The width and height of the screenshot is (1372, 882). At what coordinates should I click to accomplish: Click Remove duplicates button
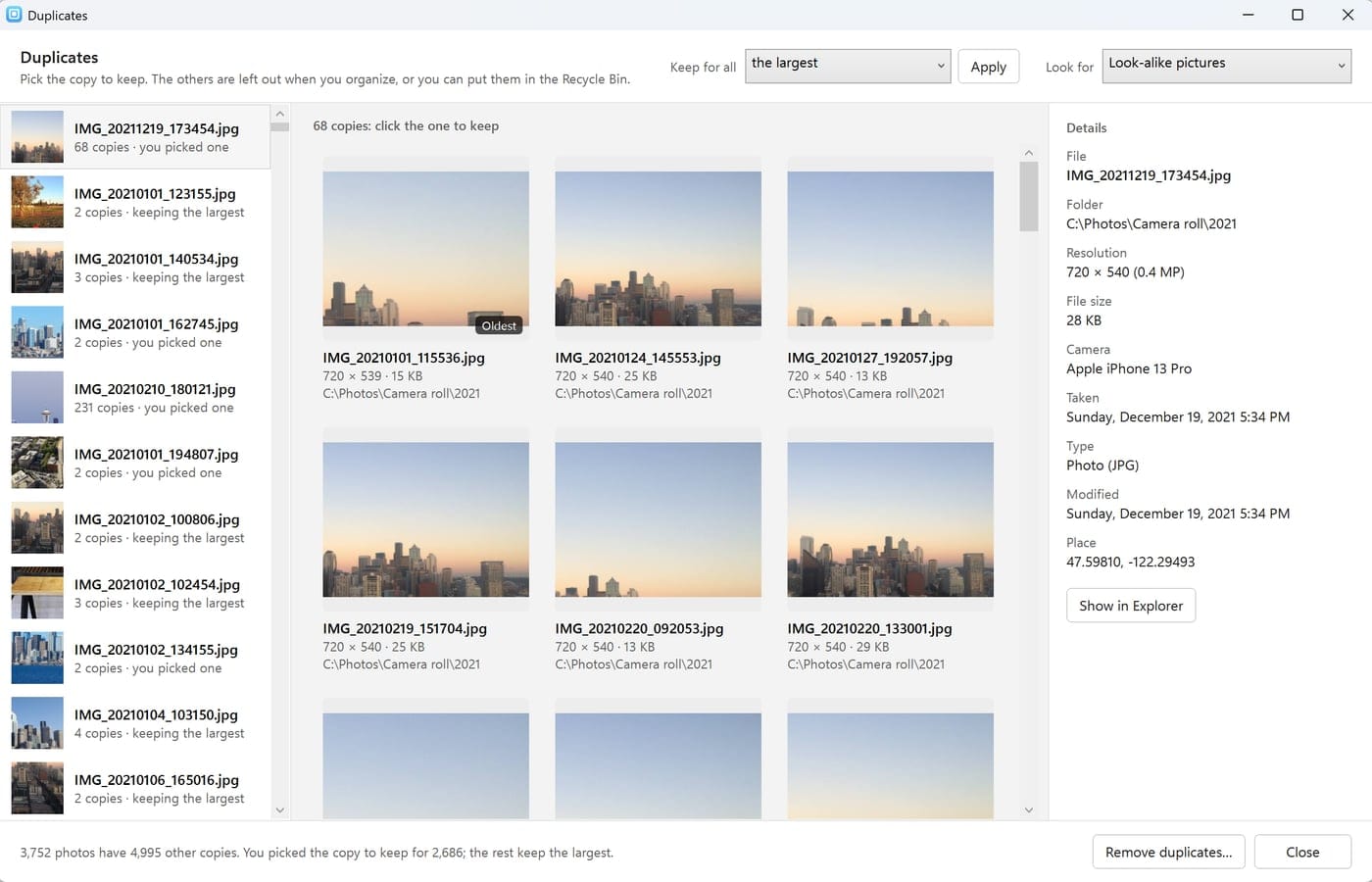(x=1168, y=852)
